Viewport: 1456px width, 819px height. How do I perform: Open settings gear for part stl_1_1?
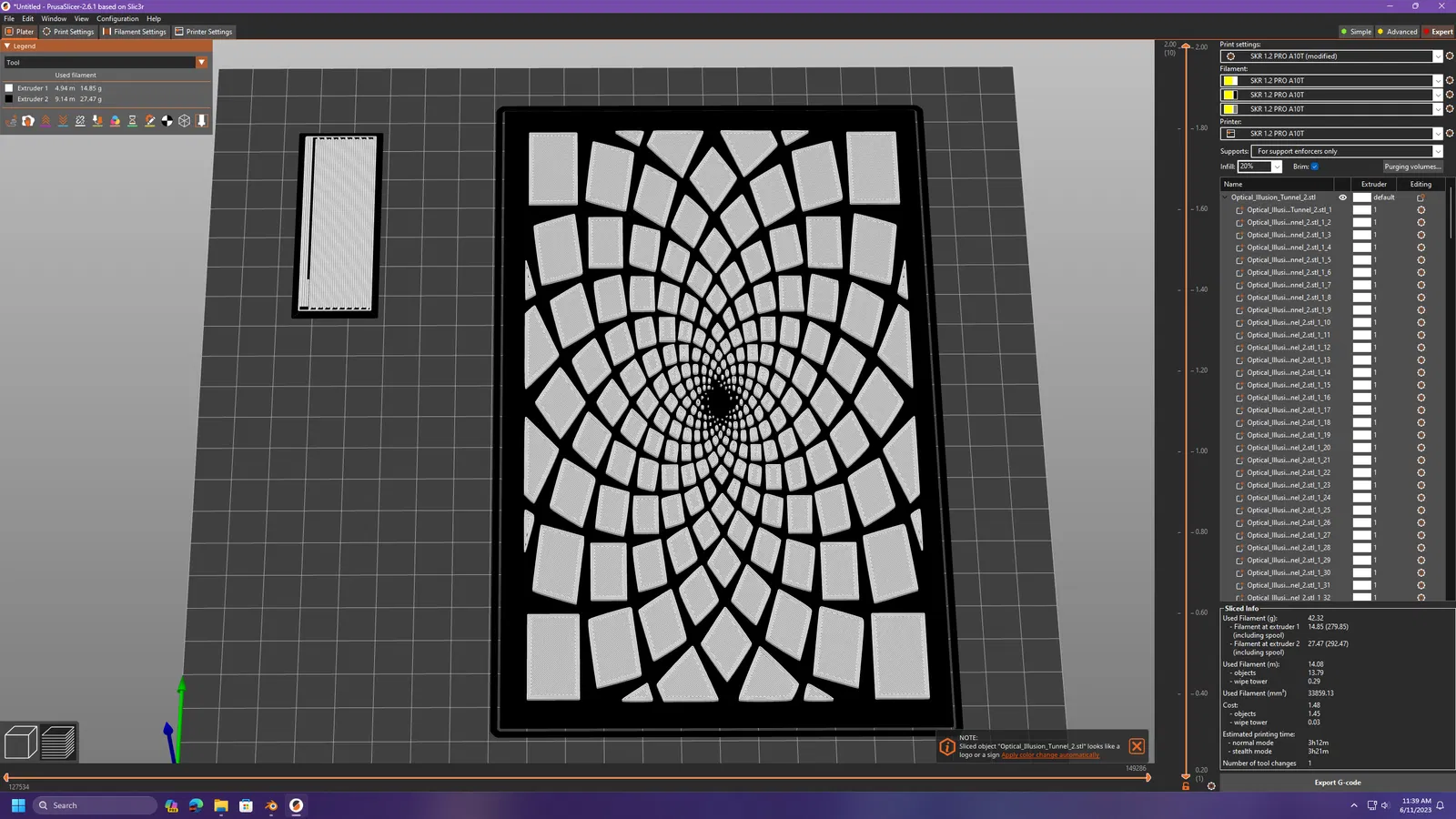click(1421, 210)
